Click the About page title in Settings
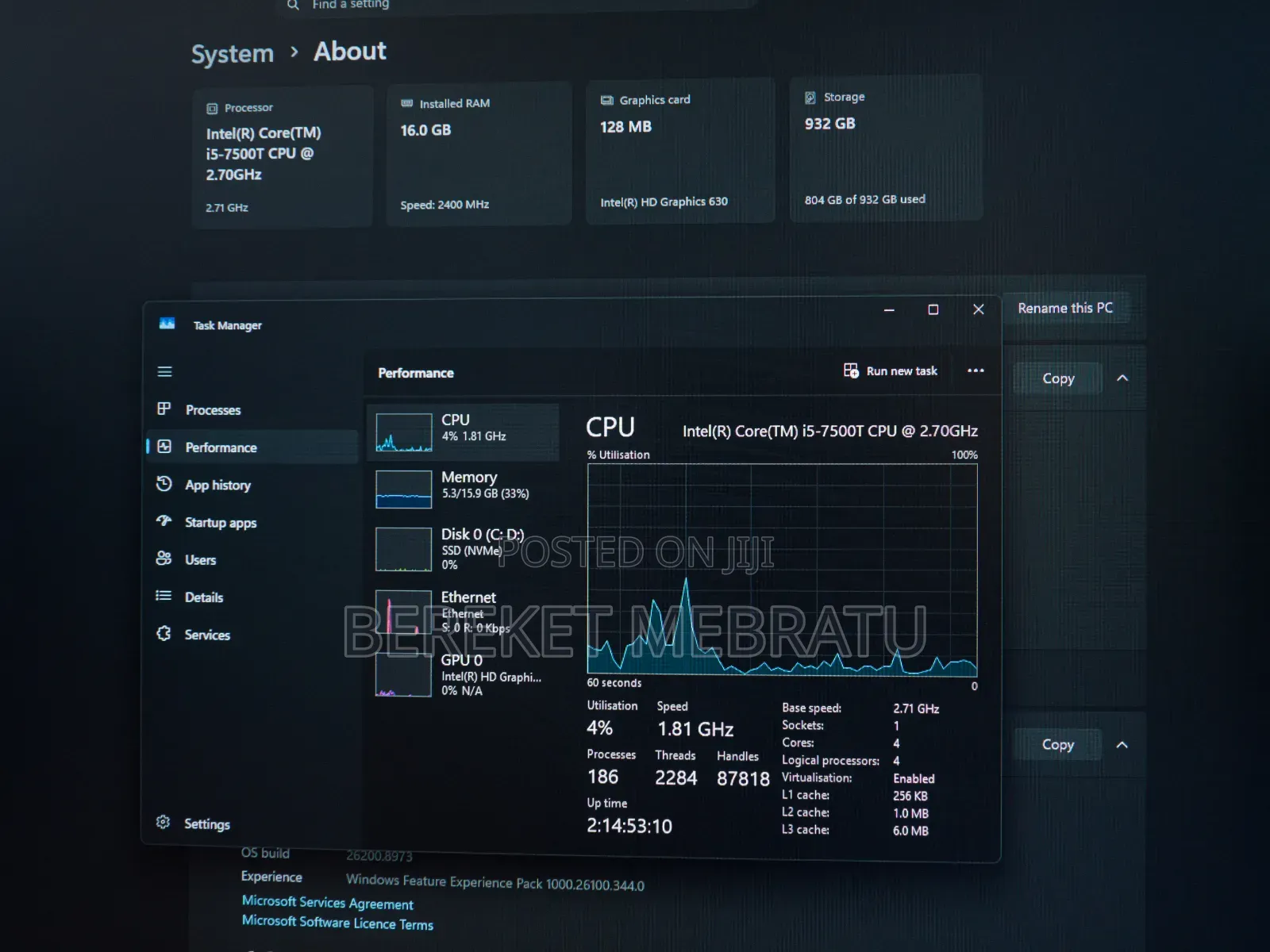This screenshot has height=952, width=1270. [x=350, y=52]
